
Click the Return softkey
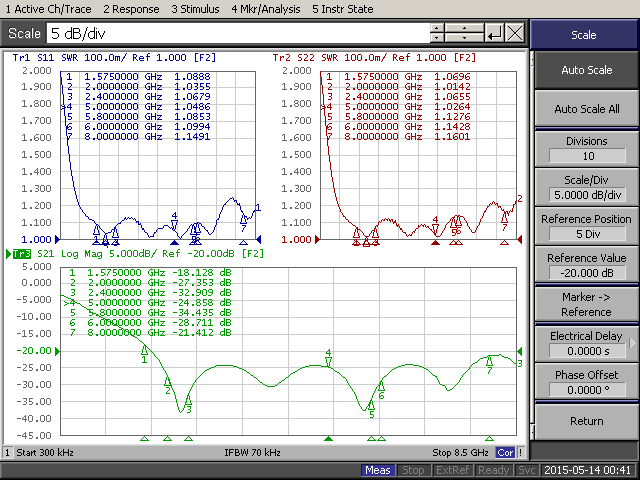point(587,421)
